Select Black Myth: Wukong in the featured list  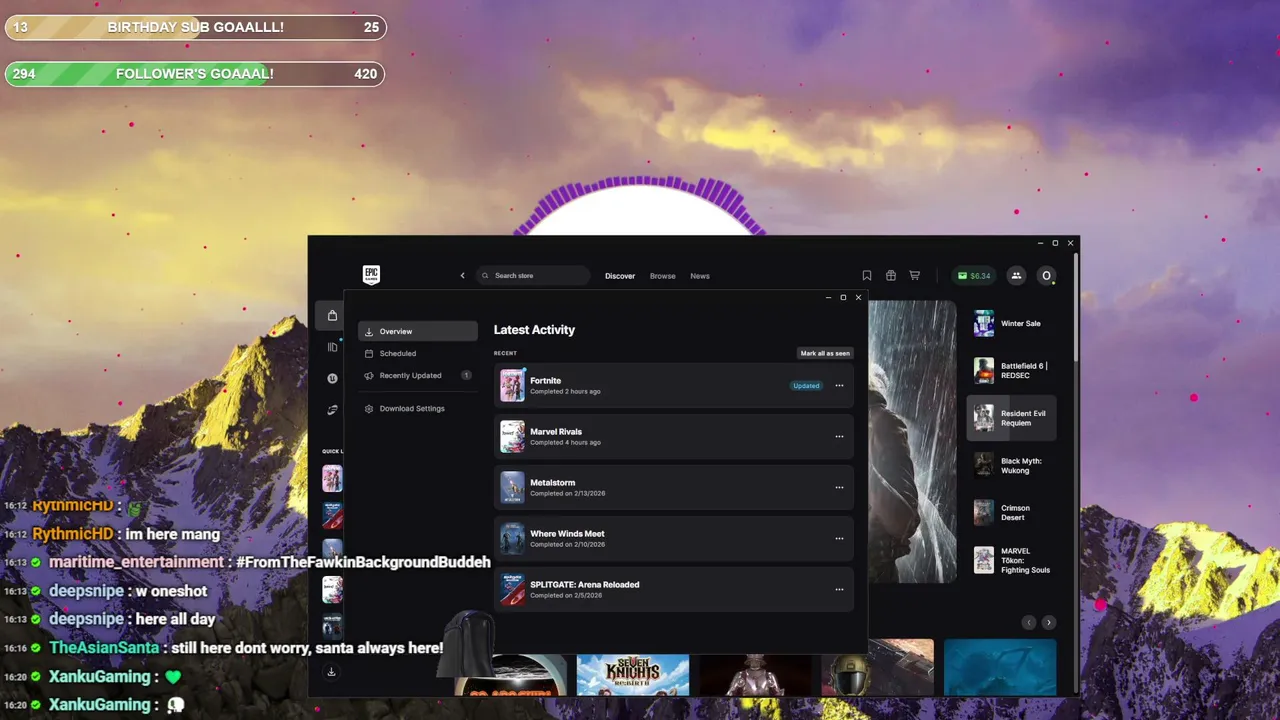(x=1011, y=465)
